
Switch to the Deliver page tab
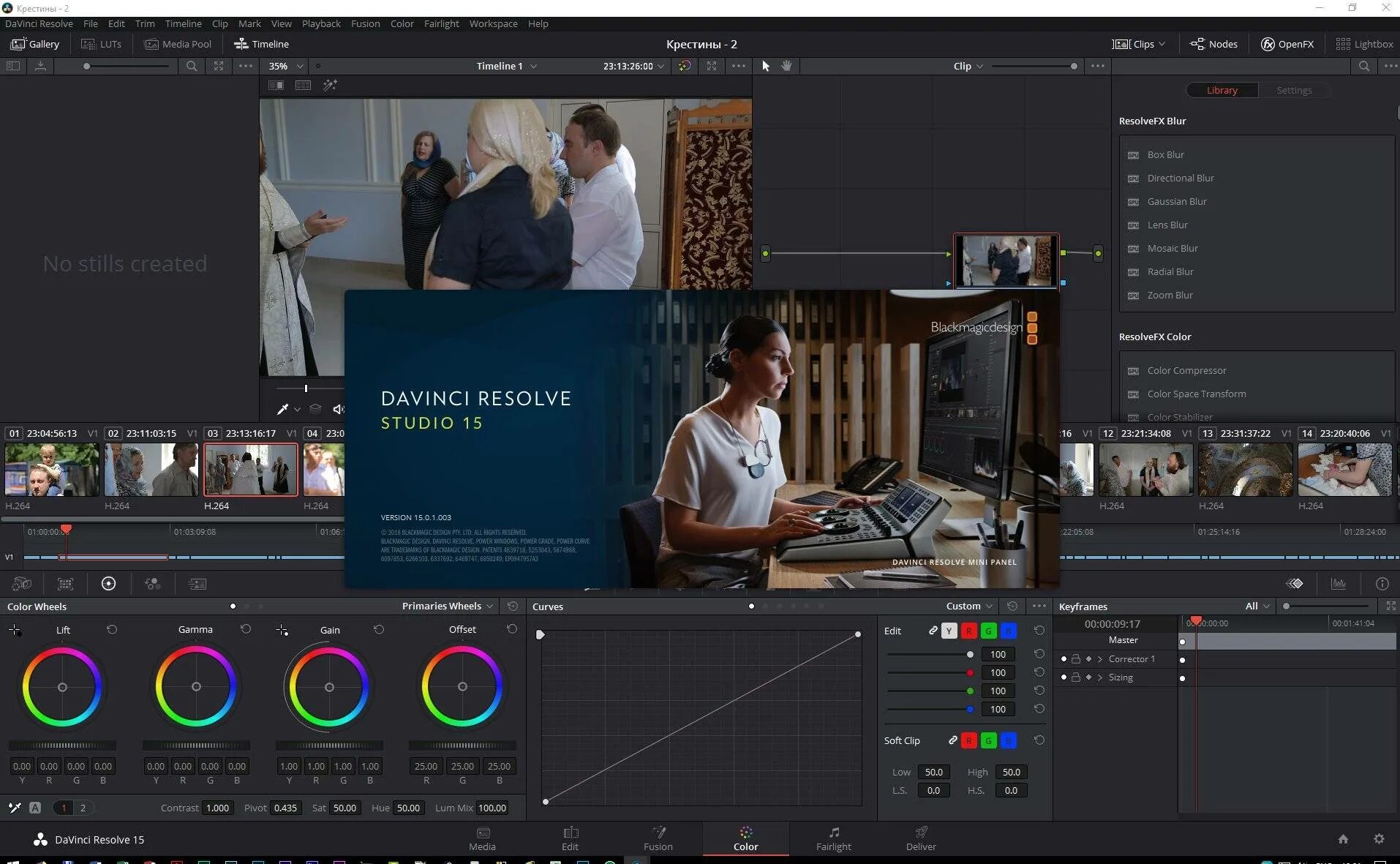(x=921, y=838)
